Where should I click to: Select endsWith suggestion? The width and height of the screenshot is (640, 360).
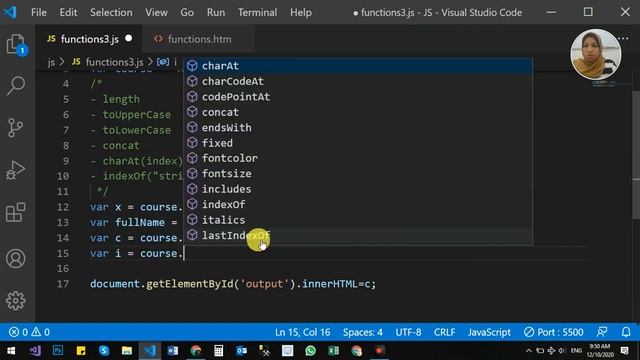358,128
